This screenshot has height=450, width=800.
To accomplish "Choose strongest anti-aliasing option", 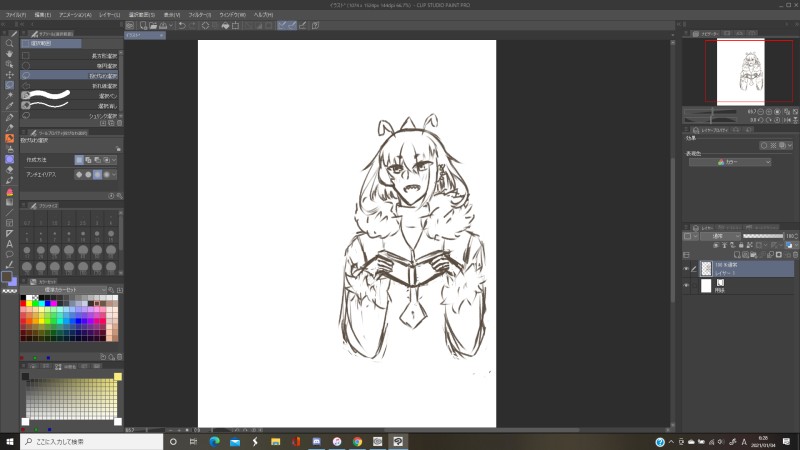I will pyautogui.click(x=107, y=174).
